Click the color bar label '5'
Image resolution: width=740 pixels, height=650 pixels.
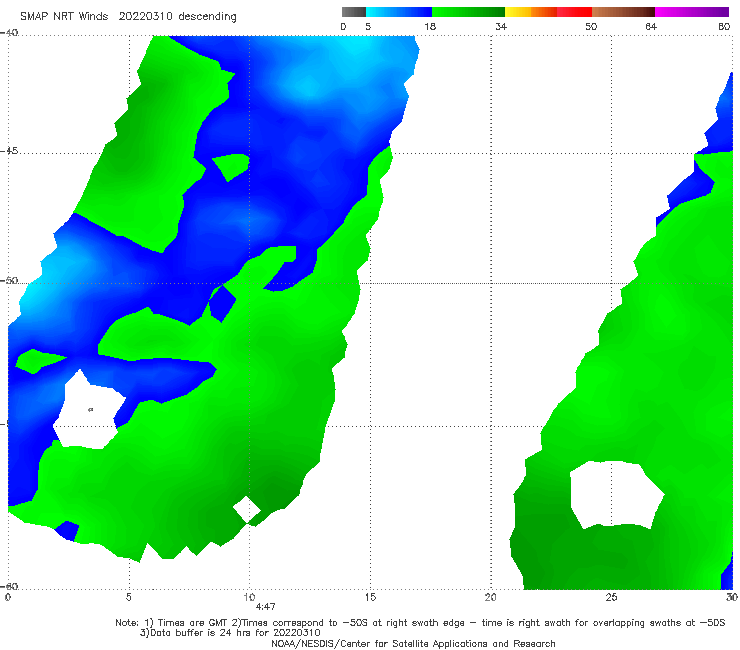(368, 27)
